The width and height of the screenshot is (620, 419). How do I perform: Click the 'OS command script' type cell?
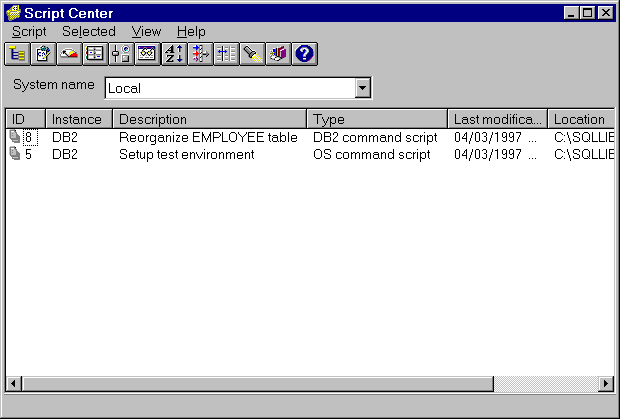(372, 154)
